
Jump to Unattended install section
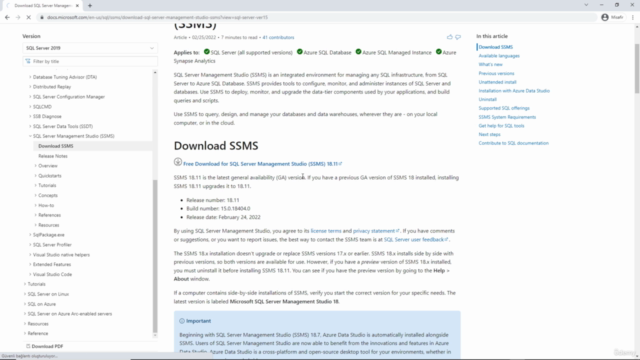(x=498, y=82)
